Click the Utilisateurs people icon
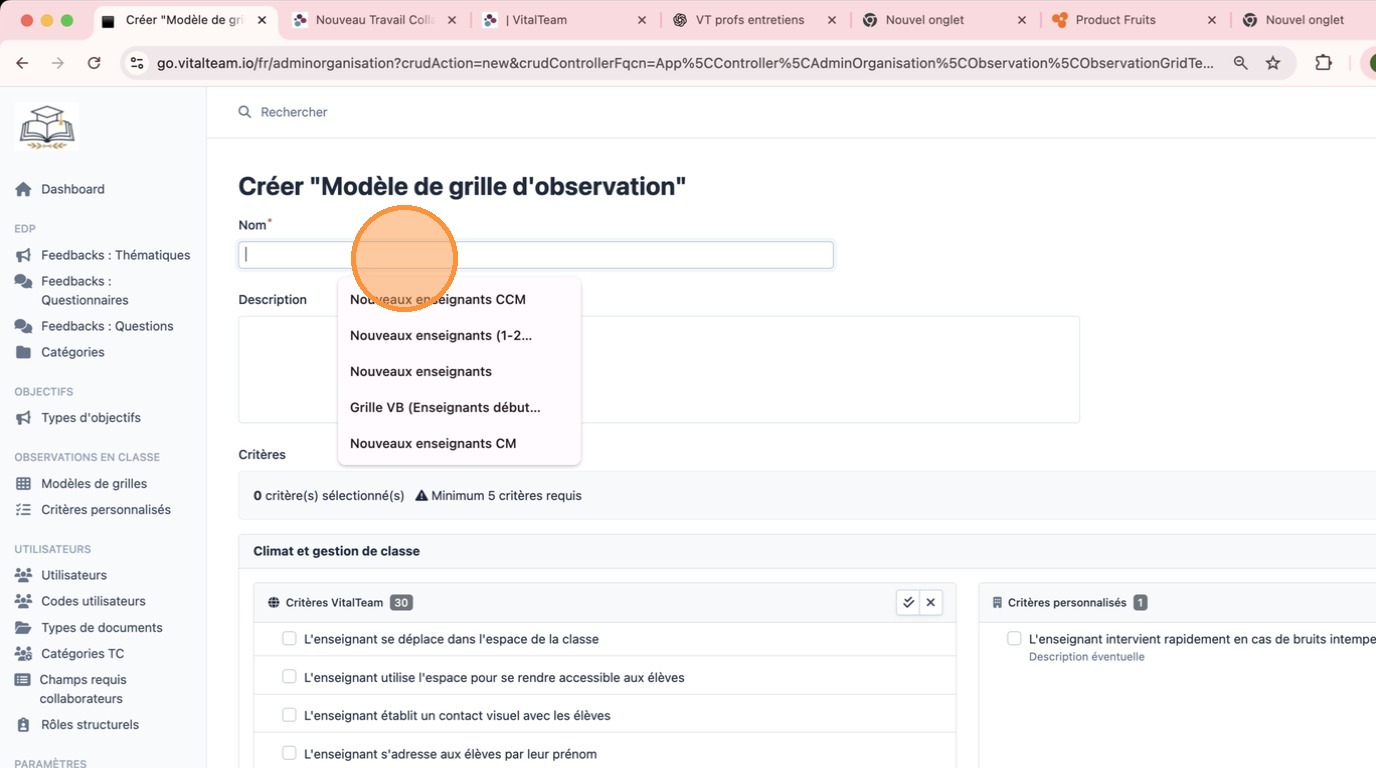The image size is (1376, 768). coord(23,576)
